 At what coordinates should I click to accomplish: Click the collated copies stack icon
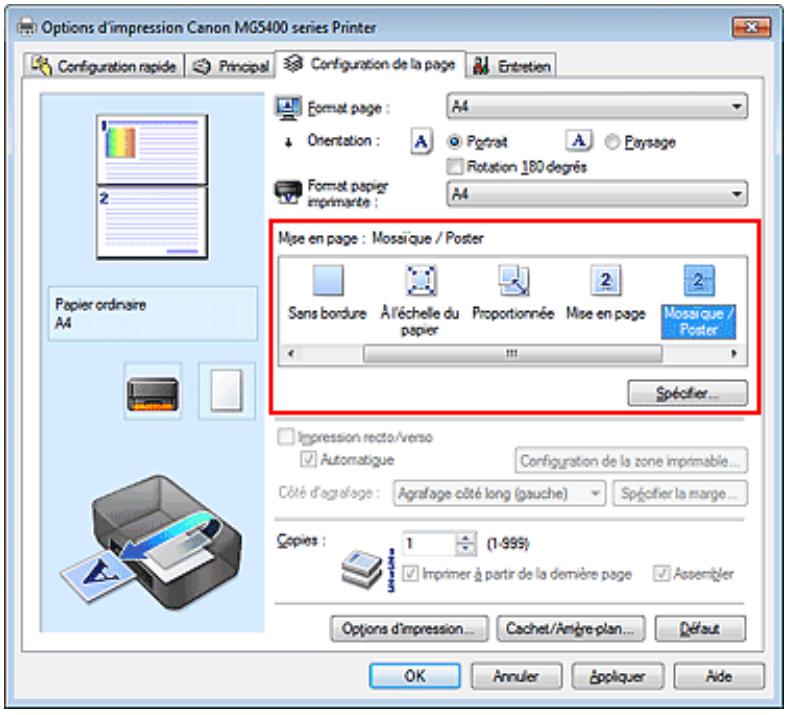tap(362, 568)
